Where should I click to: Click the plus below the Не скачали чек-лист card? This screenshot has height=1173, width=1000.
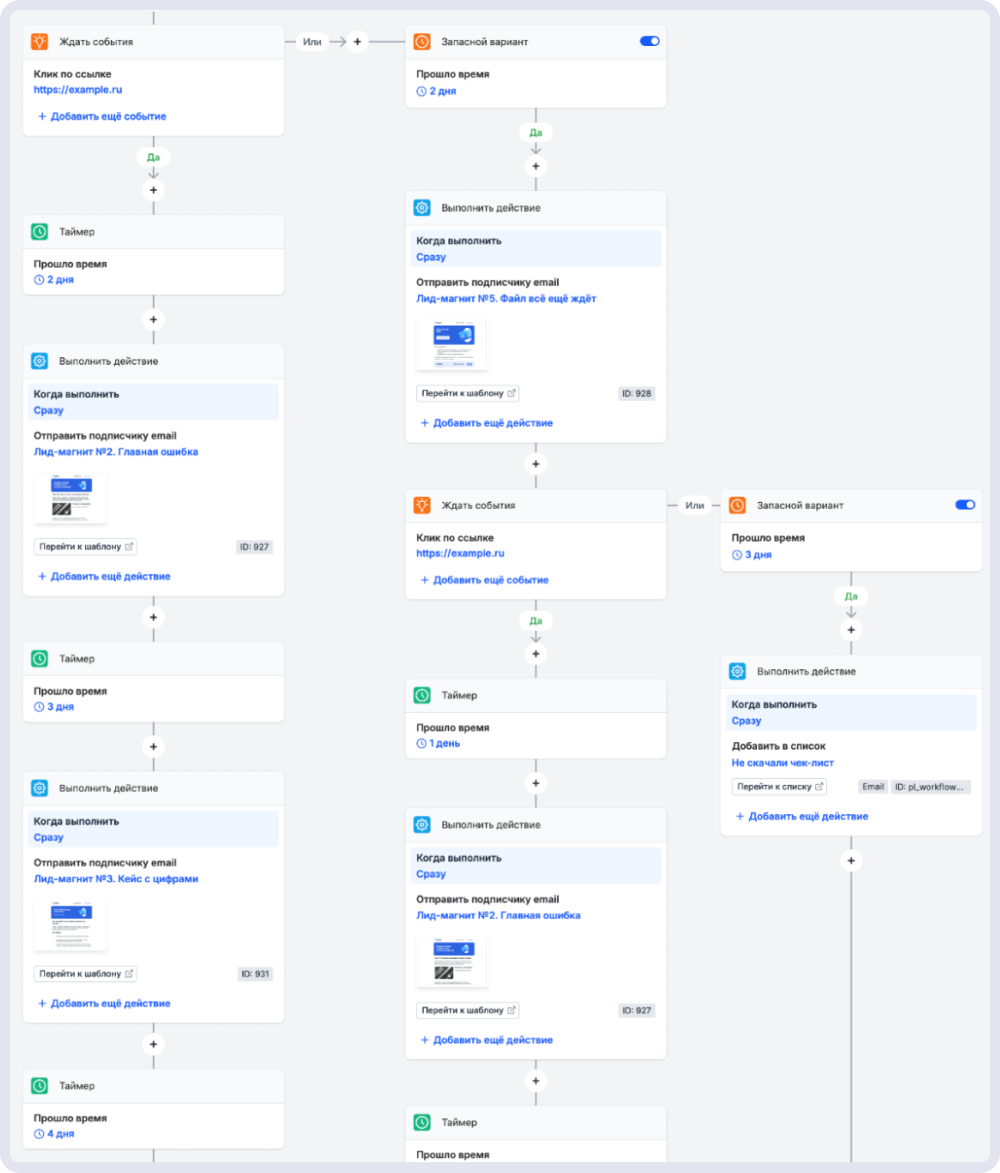pyautogui.click(x=851, y=860)
